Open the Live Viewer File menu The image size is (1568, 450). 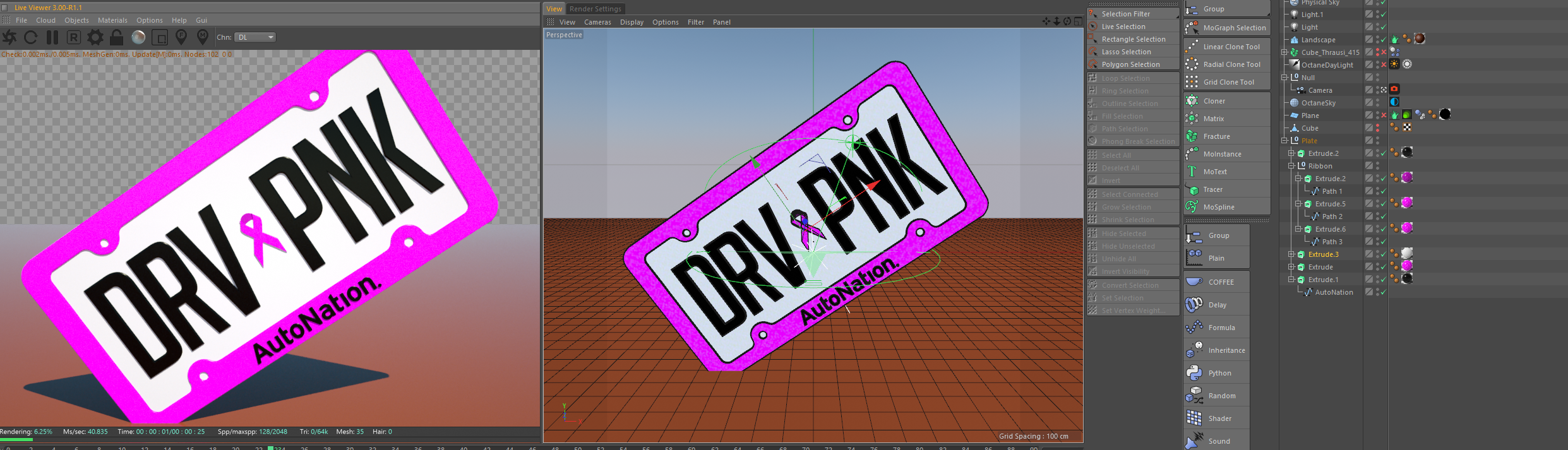21,20
